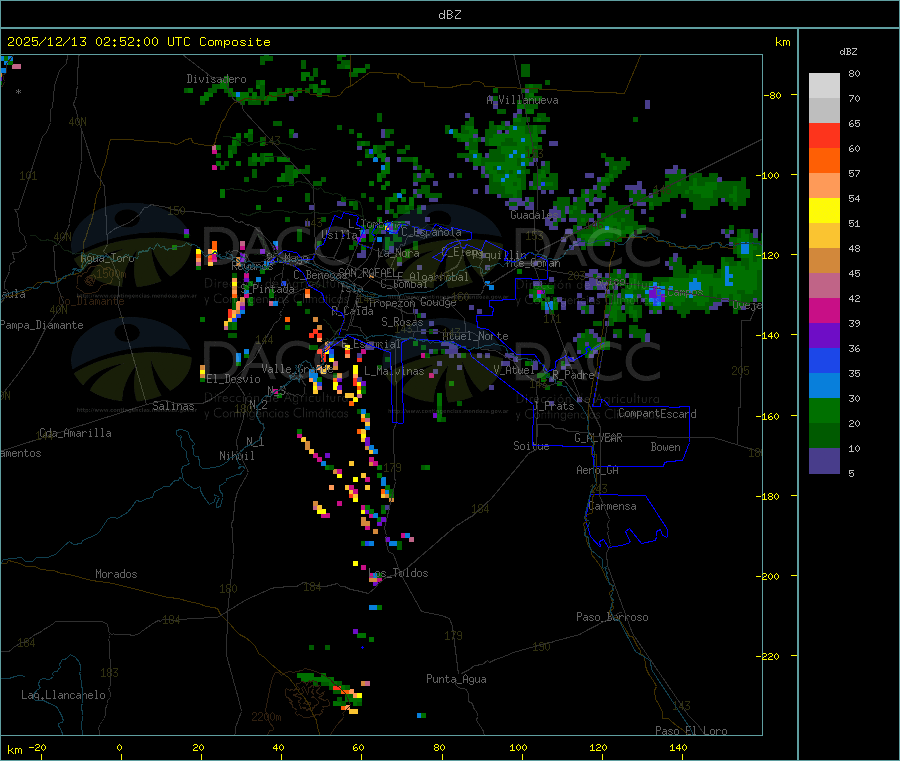900x761 pixels.
Task: Click the km unit label at top right
Action: [782, 42]
